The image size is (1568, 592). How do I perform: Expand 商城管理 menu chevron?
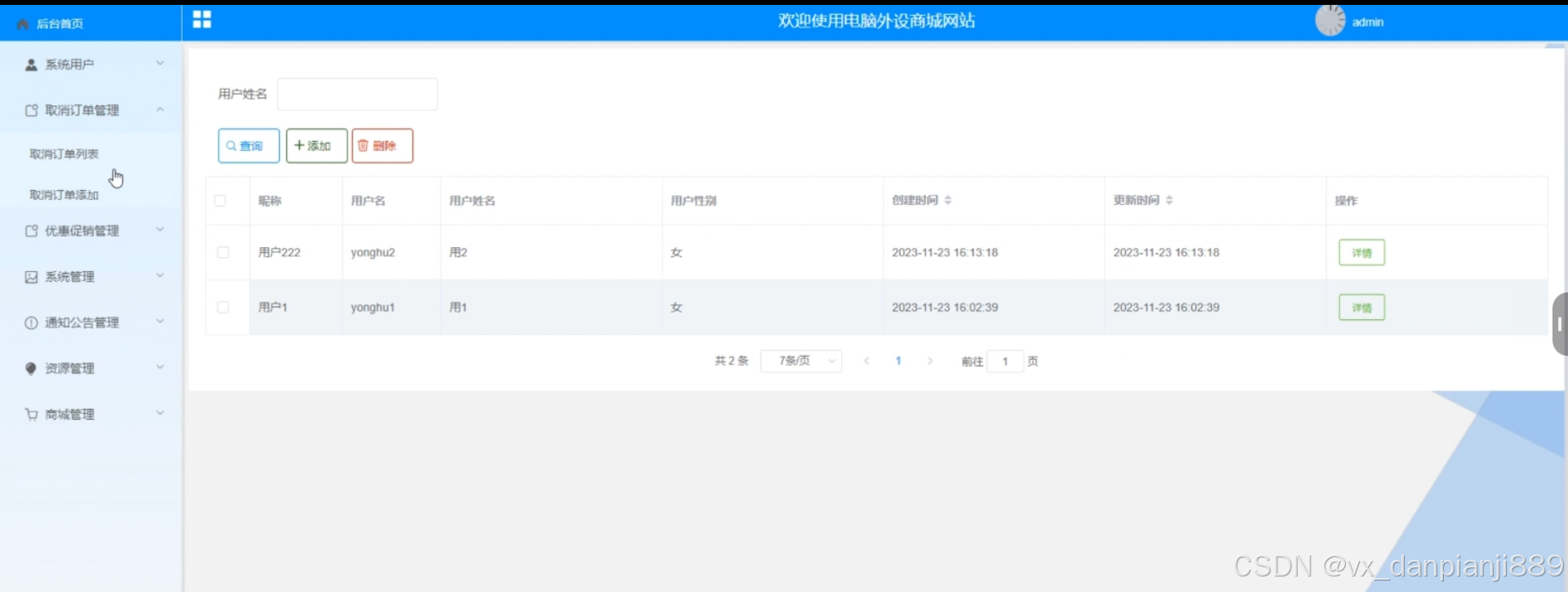[160, 413]
